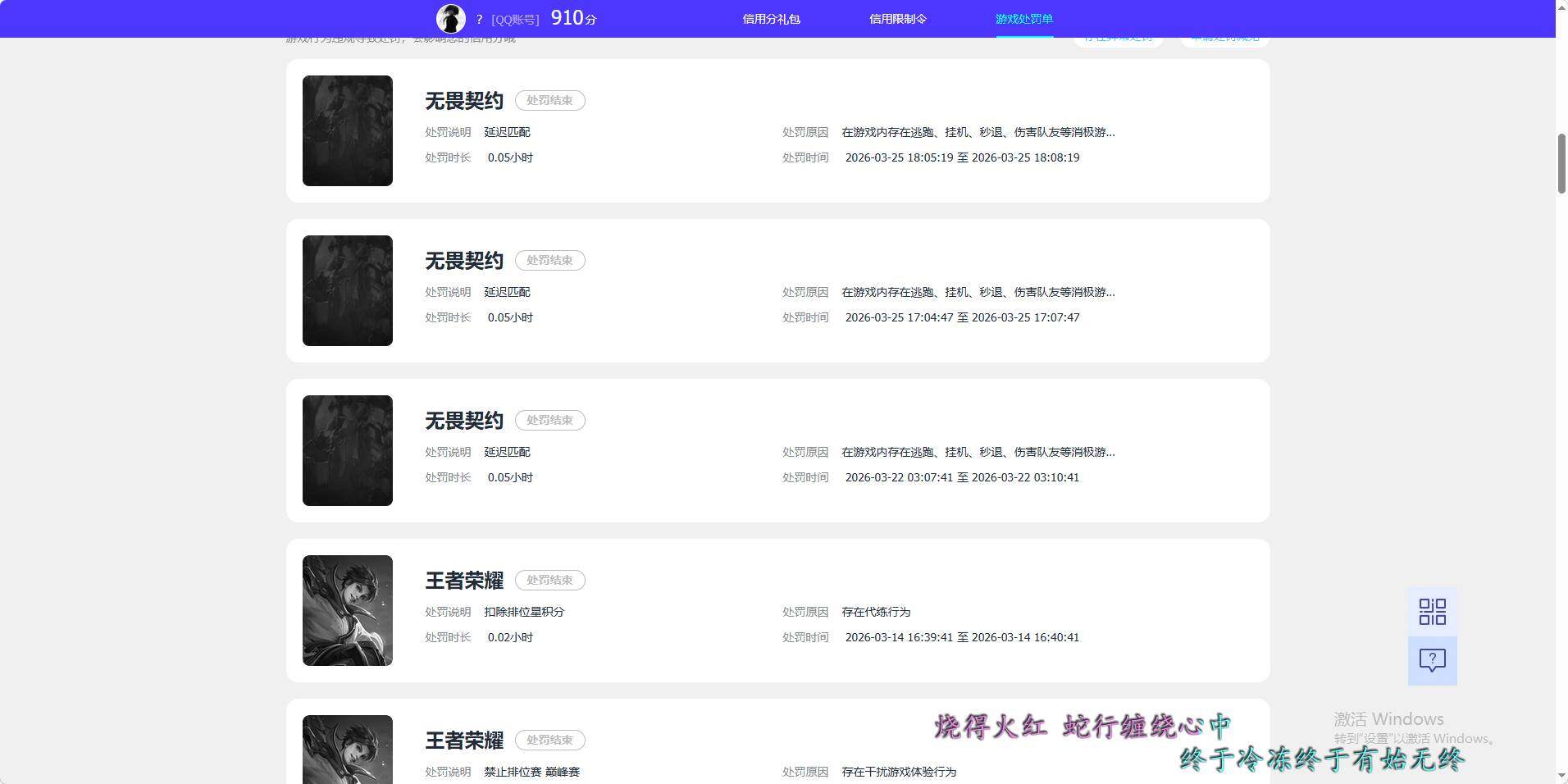Click the user avatar in the header
Screen dimensions: 1568x784
click(x=450, y=17)
